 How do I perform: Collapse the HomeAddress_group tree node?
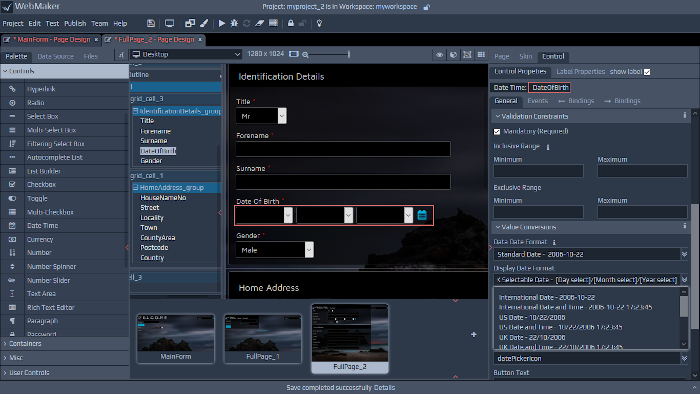pos(135,187)
